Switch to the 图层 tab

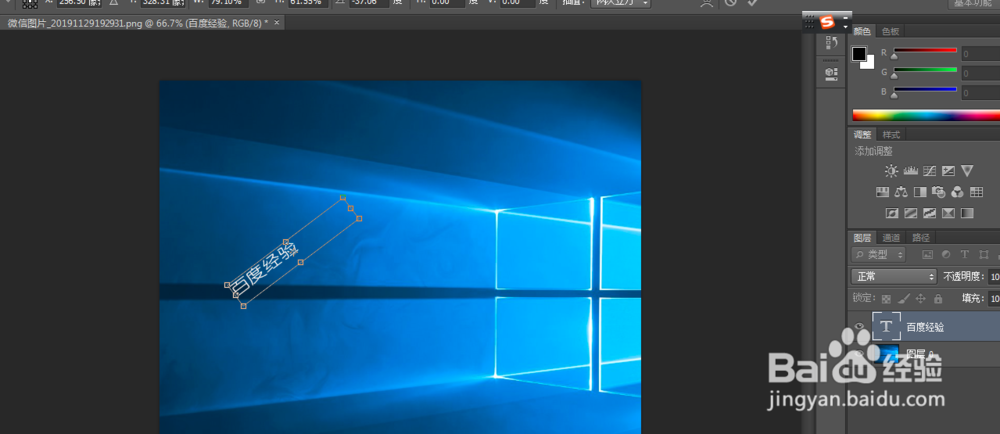point(862,238)
